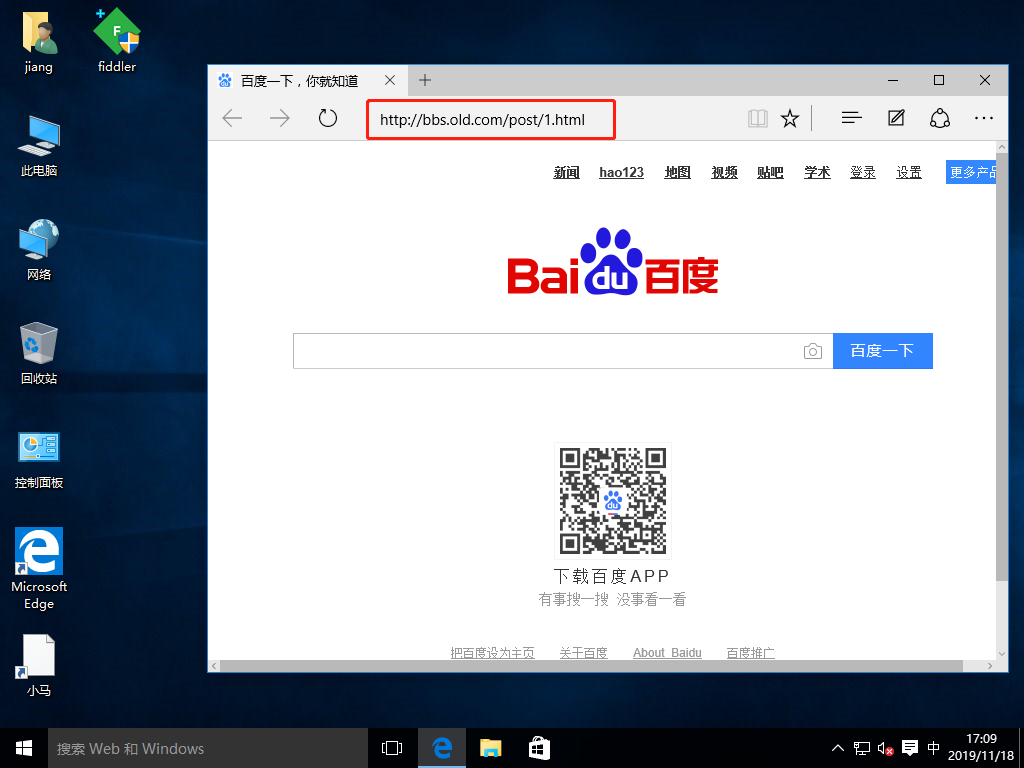The width and height of the screenshot is (1024, 768).
Task: Click the 百度推广 link
Action: [750, 652]
